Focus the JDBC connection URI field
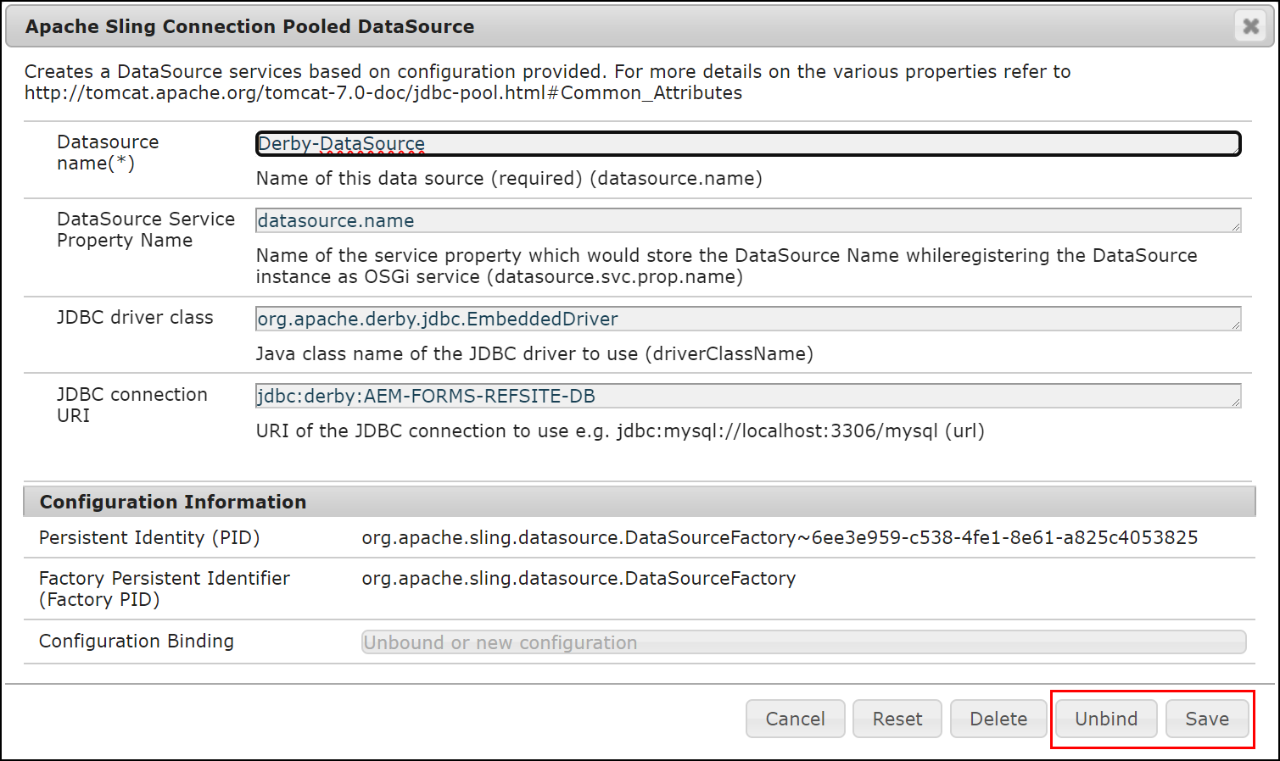Screen dimensions: 1280x761 coord(747,395)
